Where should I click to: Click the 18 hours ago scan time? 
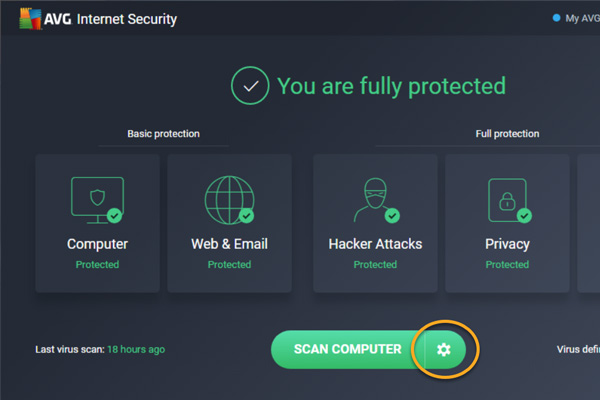[136, 349]
